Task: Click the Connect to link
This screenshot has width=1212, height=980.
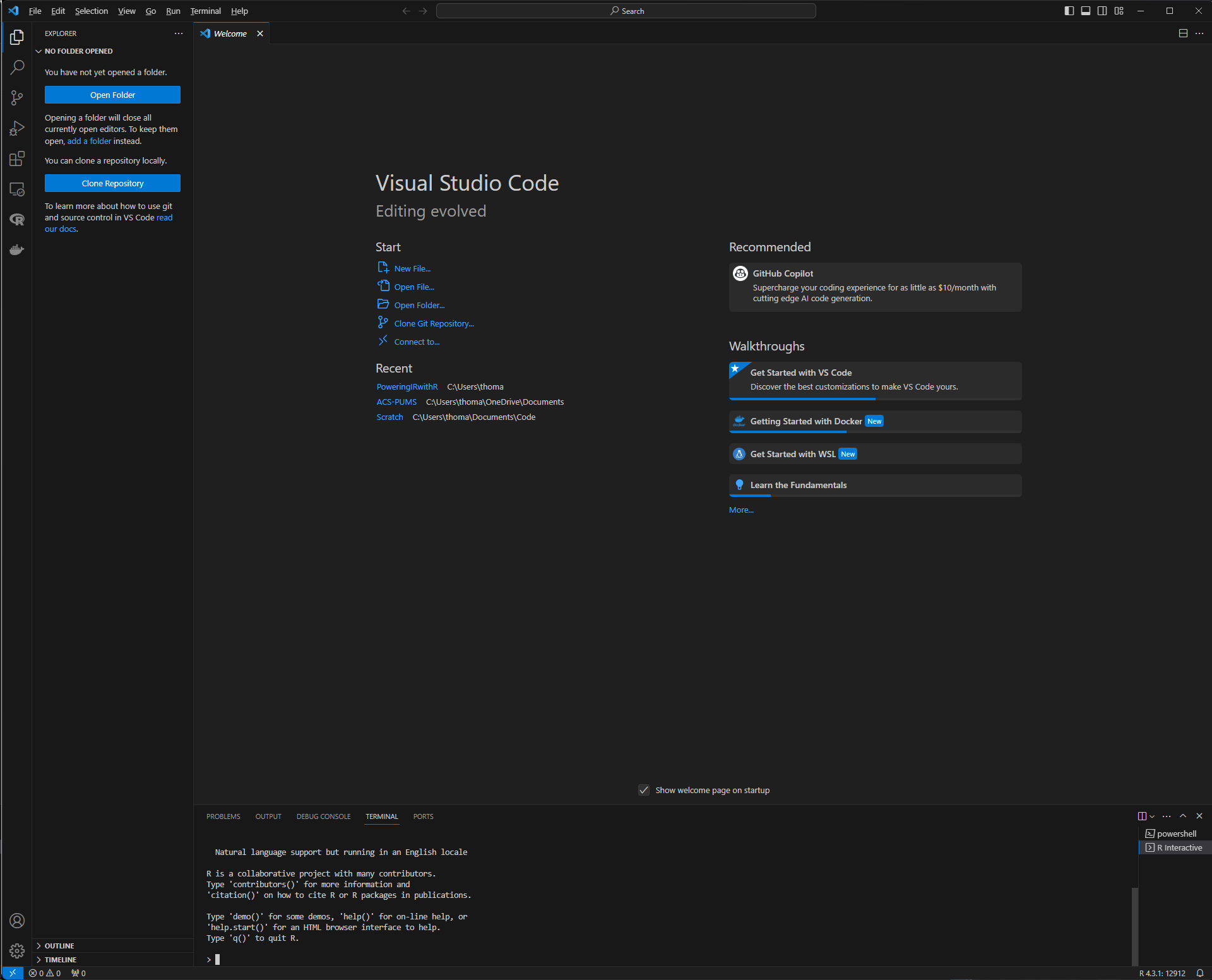Action: click(x=417, y=342)
